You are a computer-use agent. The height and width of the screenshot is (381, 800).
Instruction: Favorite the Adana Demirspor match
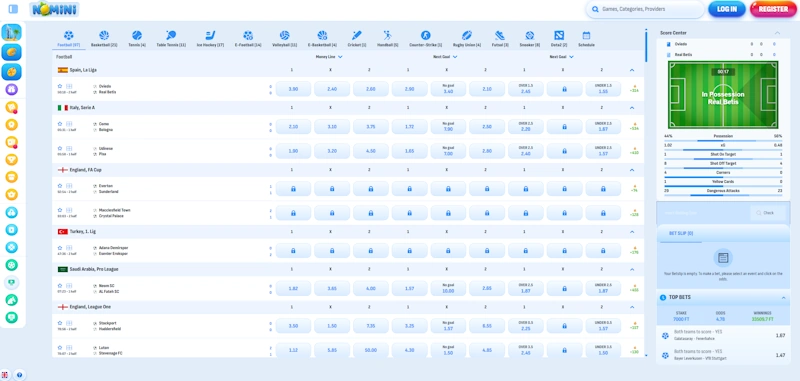(x=60, y=248)
